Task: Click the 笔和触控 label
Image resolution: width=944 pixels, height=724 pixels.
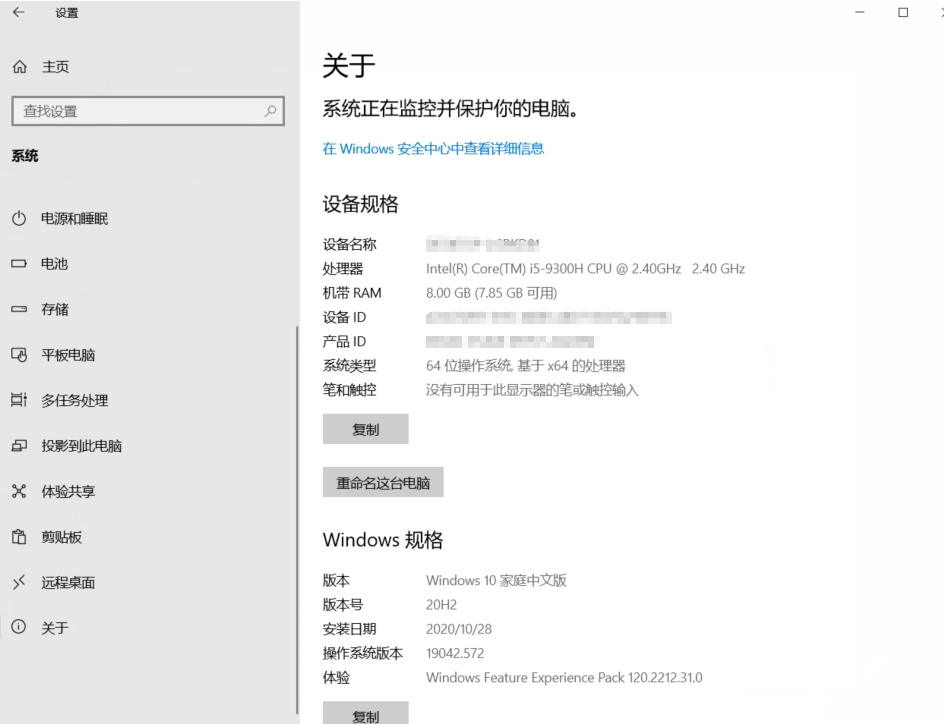Action: tap(349, 390)
